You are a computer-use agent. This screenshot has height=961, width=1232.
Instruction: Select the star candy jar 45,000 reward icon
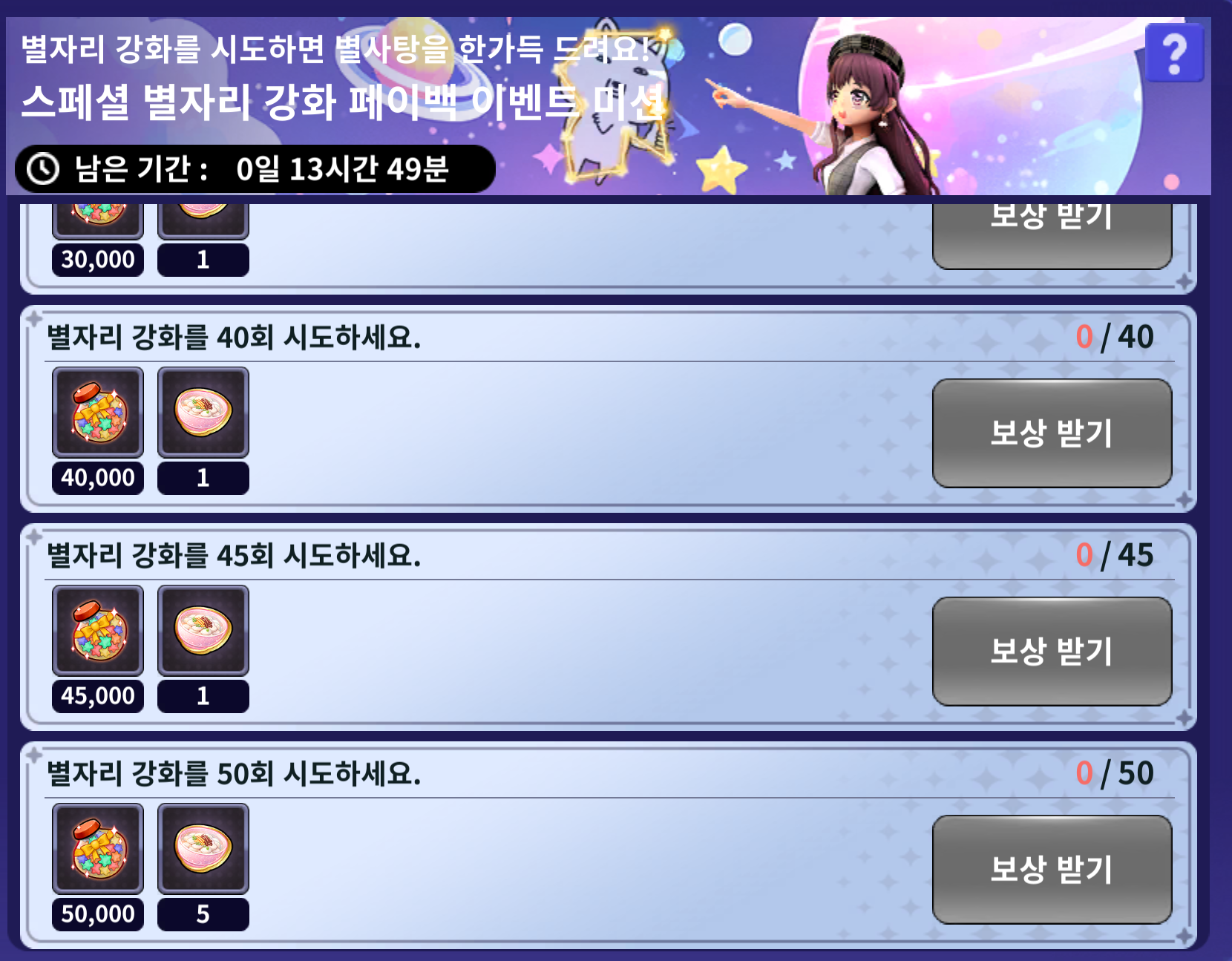point(98,630)
